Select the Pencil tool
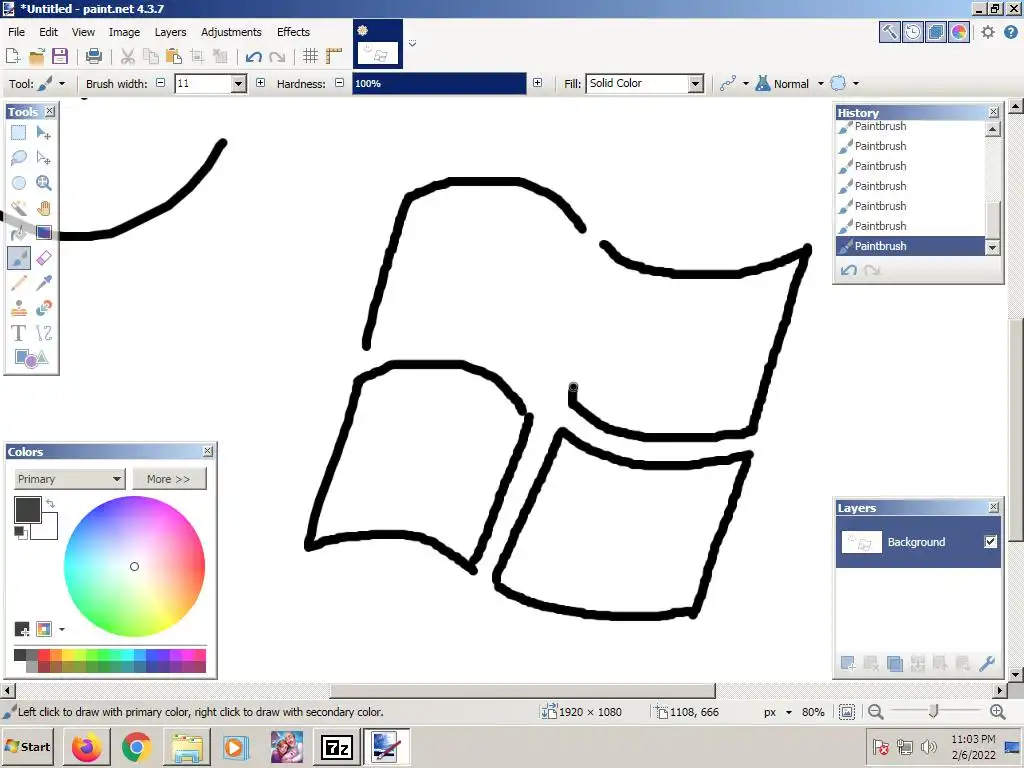1024x768 pixels. 18,283
